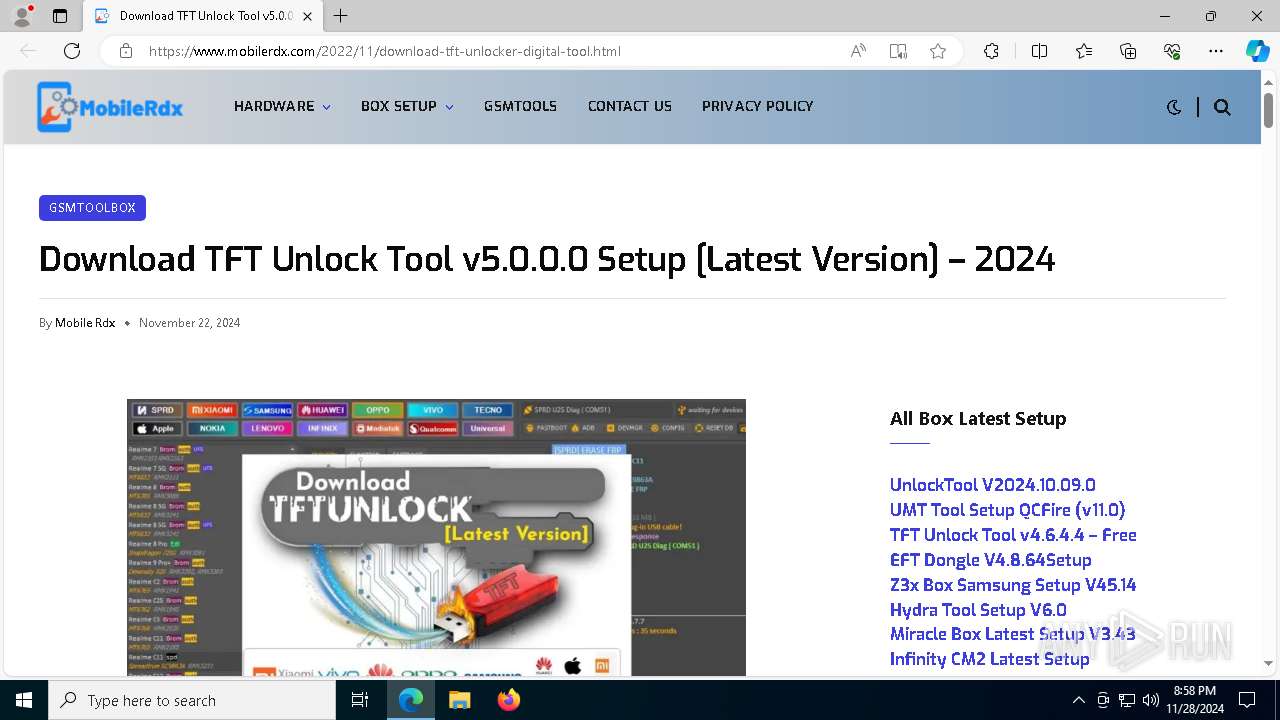Open Microsoft Edge taskbar icon
This screenshot has width=1280, height=720.
pos(411,700)
